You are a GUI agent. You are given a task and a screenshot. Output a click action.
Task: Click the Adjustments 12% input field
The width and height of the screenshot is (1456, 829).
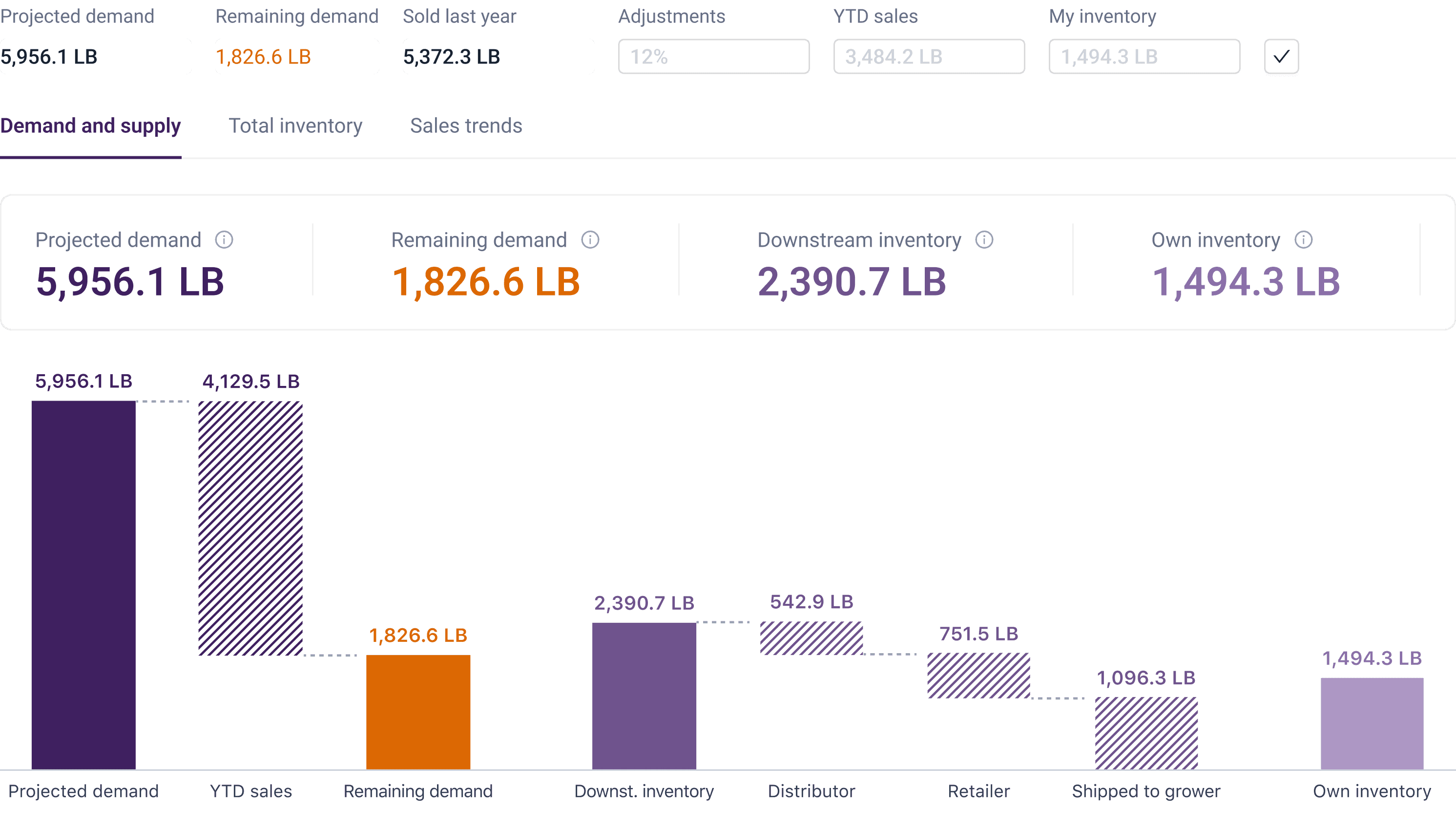click(x=713, y=56)
